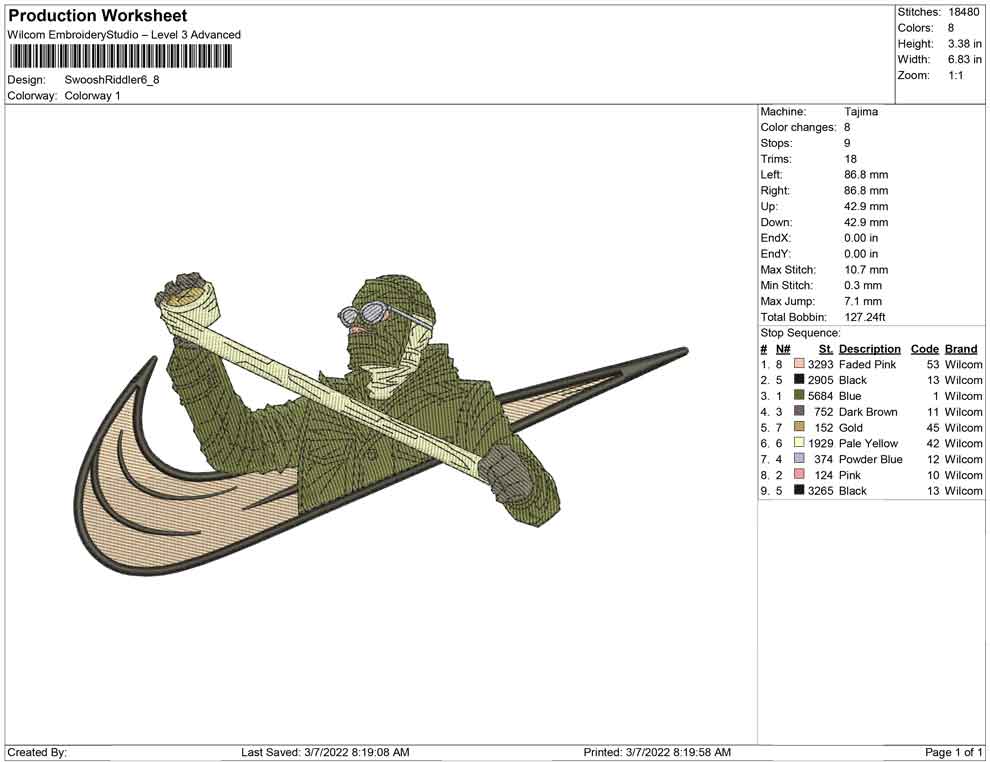The width and height of the screenshot is (990, 762).
Task: Click the Stitches value '18480'
Action: click(963, 12)
